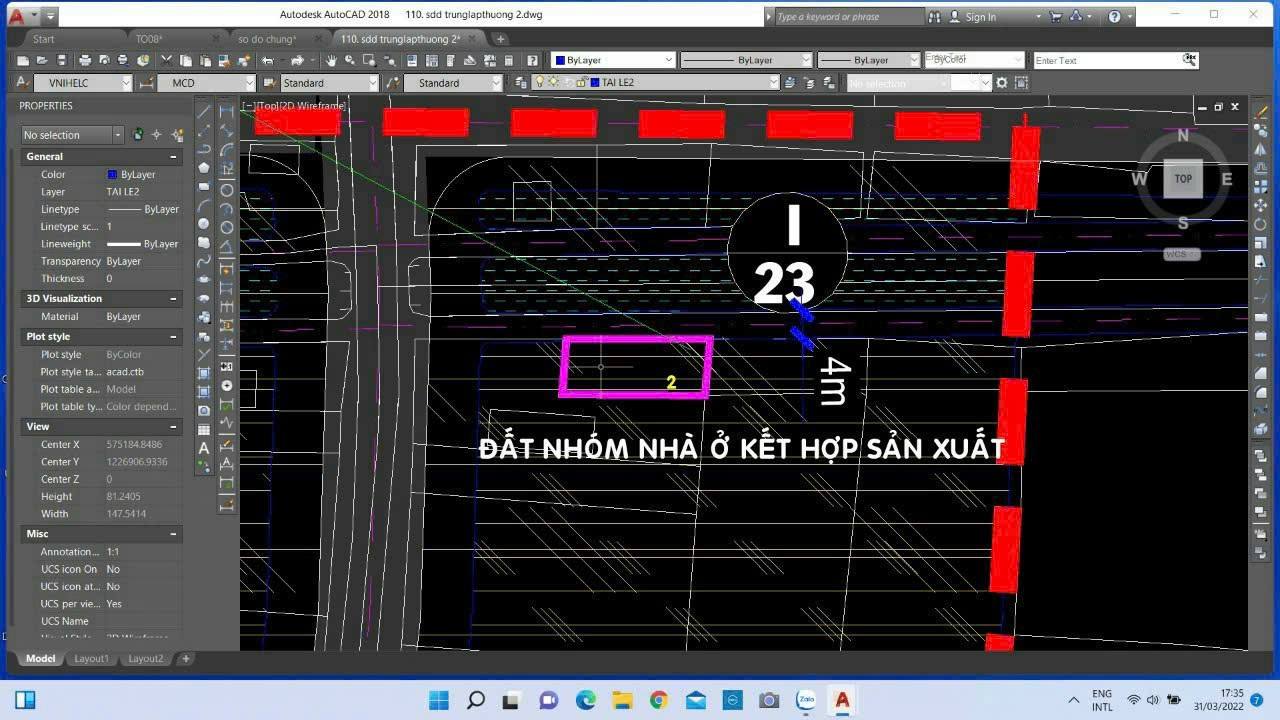Toggle the layer on/off lightbulb icon
This screenshot has width=1280, height=720.
[x=540, y=83]
